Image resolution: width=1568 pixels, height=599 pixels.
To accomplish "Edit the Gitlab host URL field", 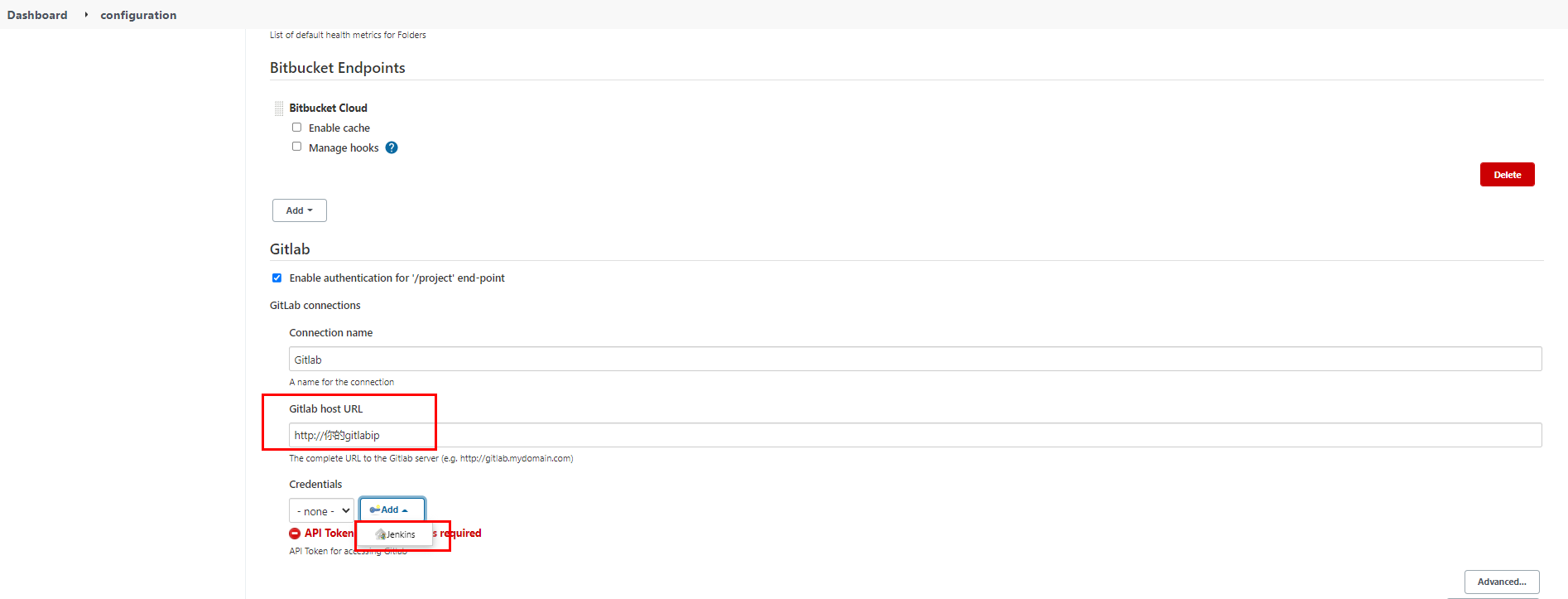I will pyautogui.click(x=915, y=435).
